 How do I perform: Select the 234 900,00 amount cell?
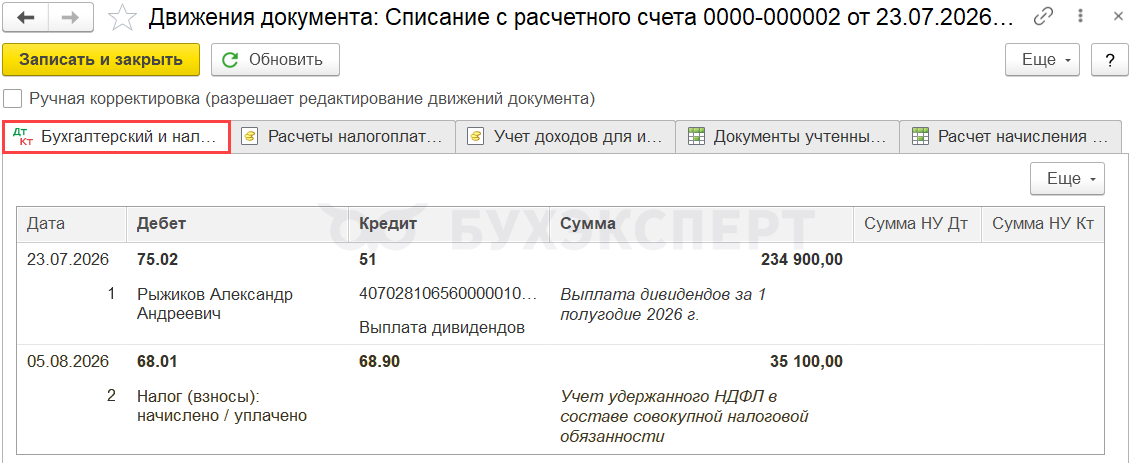[x=801, y=260]
